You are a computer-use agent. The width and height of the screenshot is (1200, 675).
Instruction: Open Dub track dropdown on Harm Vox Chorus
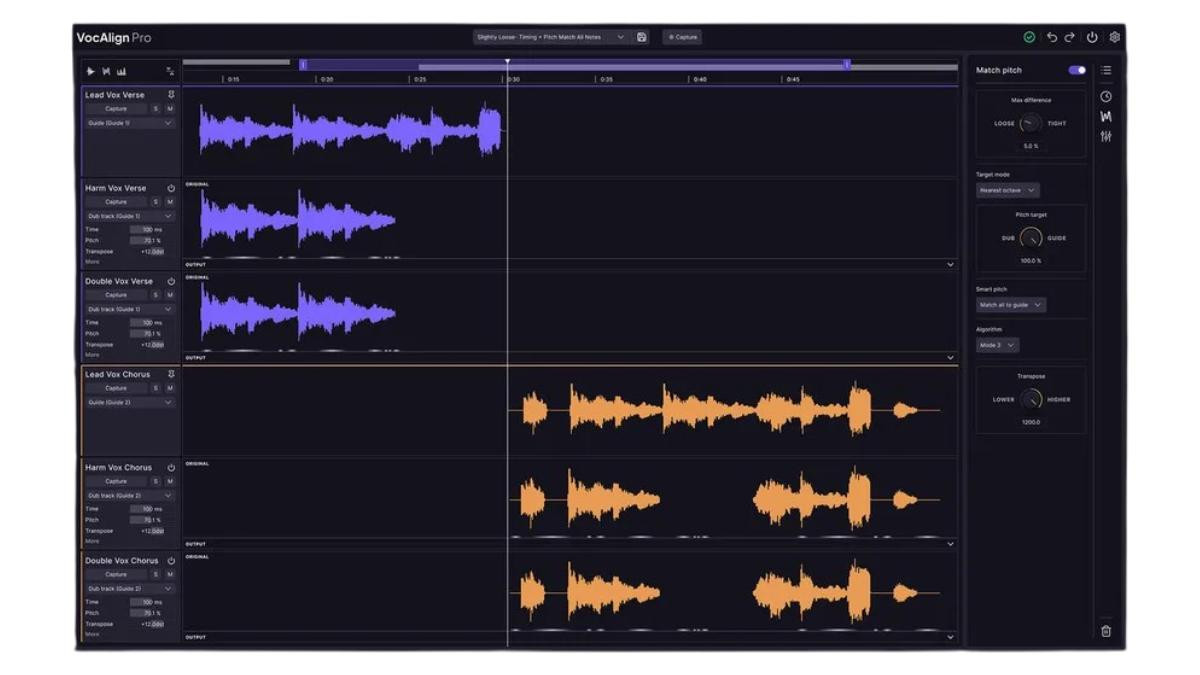(130, 495)
